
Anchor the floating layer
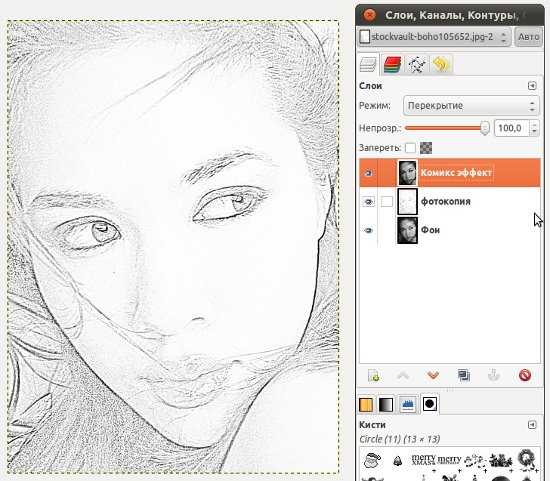[x=494, y=376]
